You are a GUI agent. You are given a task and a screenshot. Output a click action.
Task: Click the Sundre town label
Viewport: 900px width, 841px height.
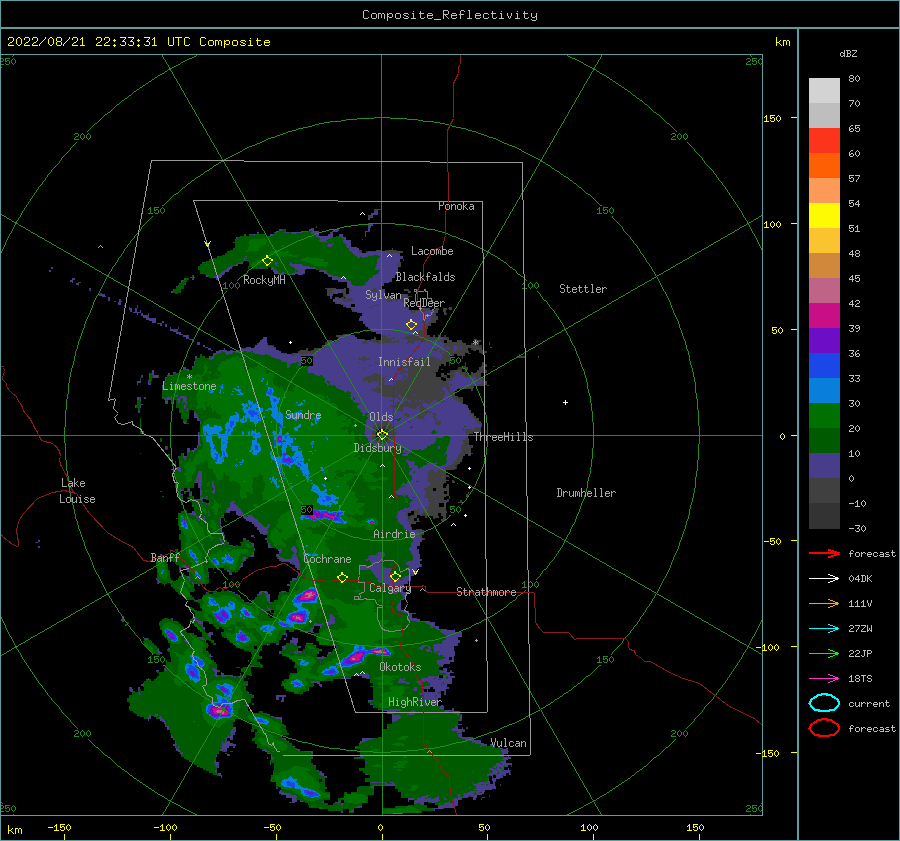click(x=303, y=414)
